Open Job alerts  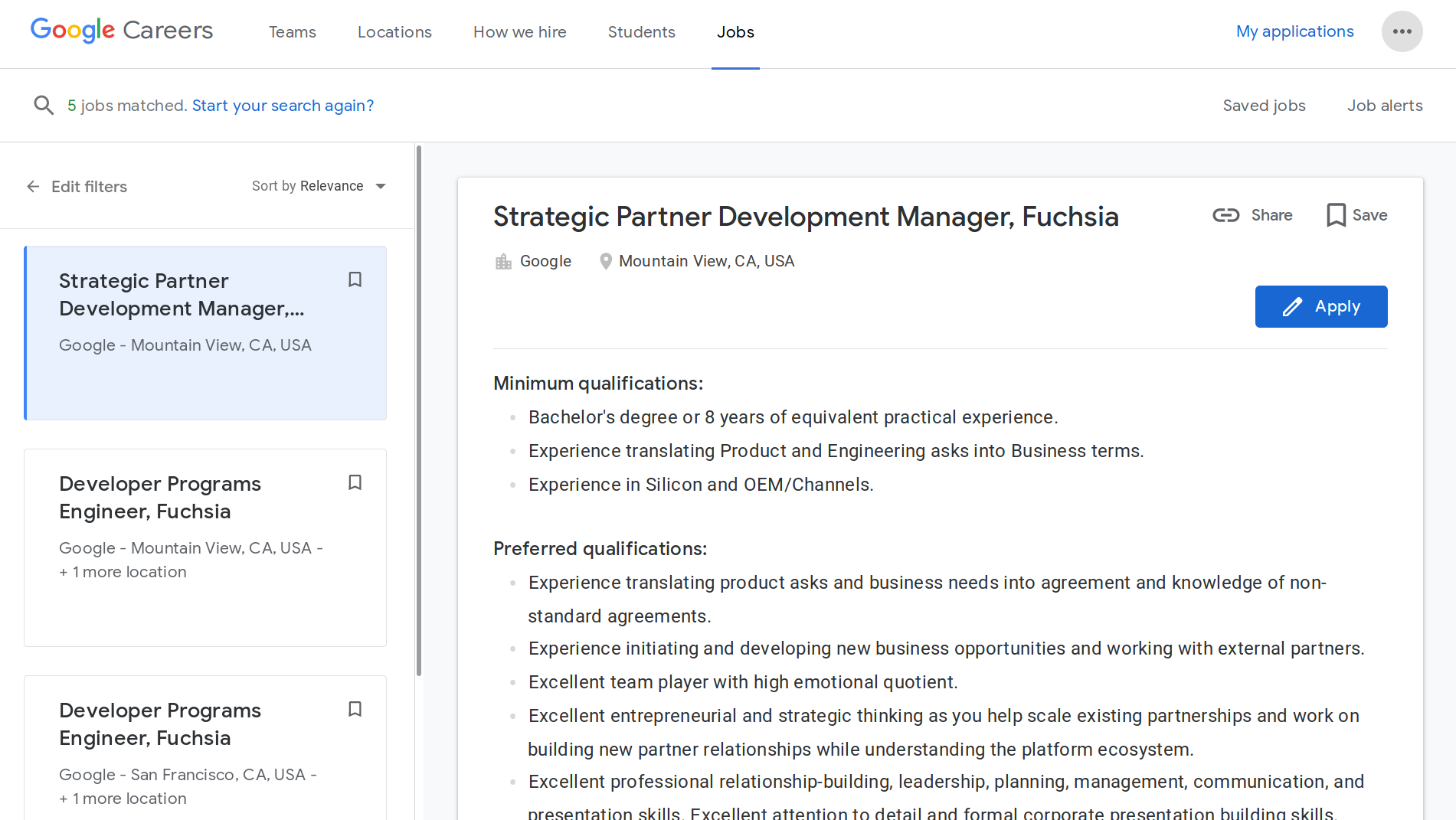(x=1385, y=106)
